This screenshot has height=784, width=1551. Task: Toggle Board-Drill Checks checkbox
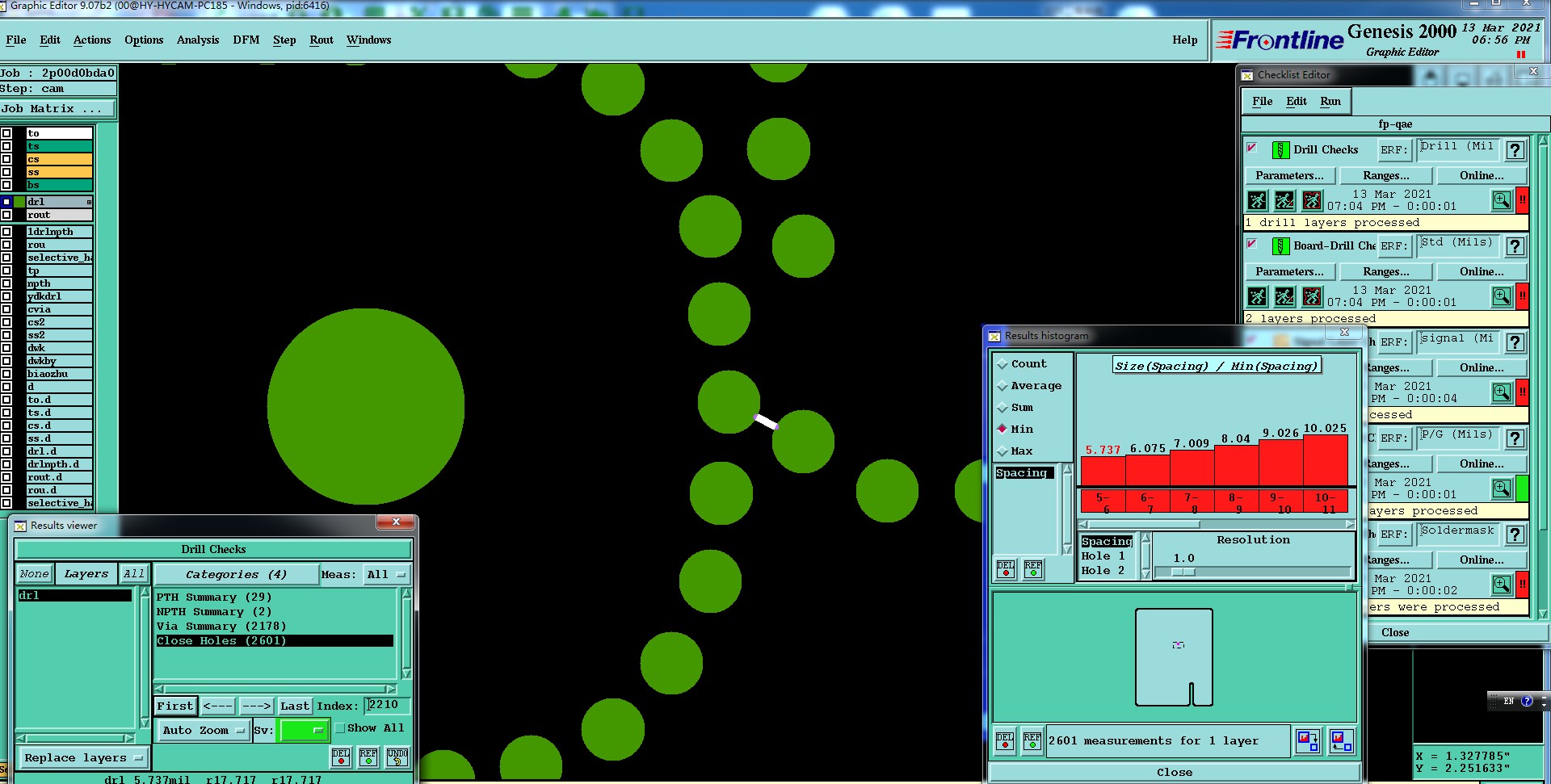(1252, 244)
